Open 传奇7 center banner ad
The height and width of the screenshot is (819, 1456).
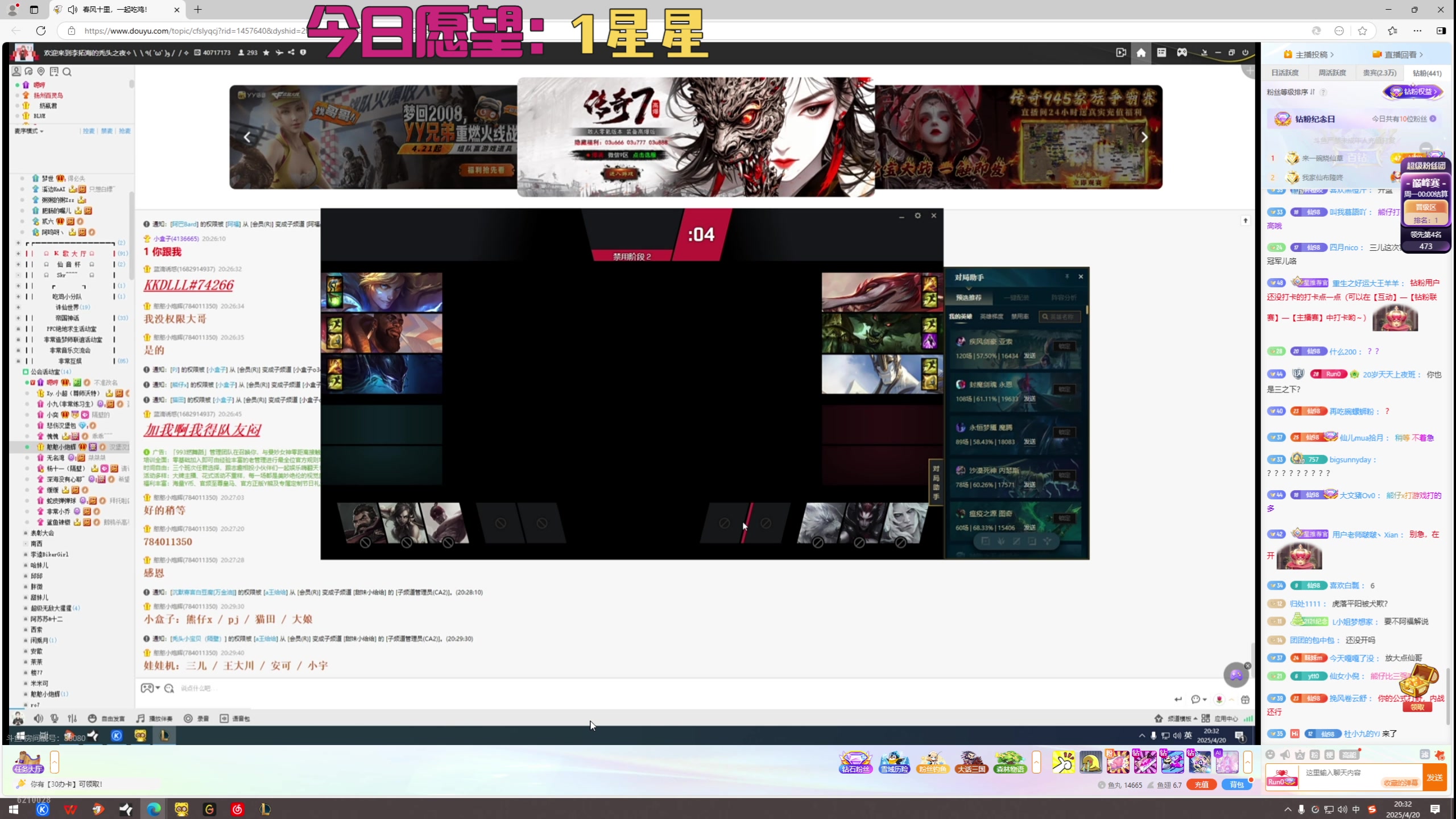tap(696, 137)
